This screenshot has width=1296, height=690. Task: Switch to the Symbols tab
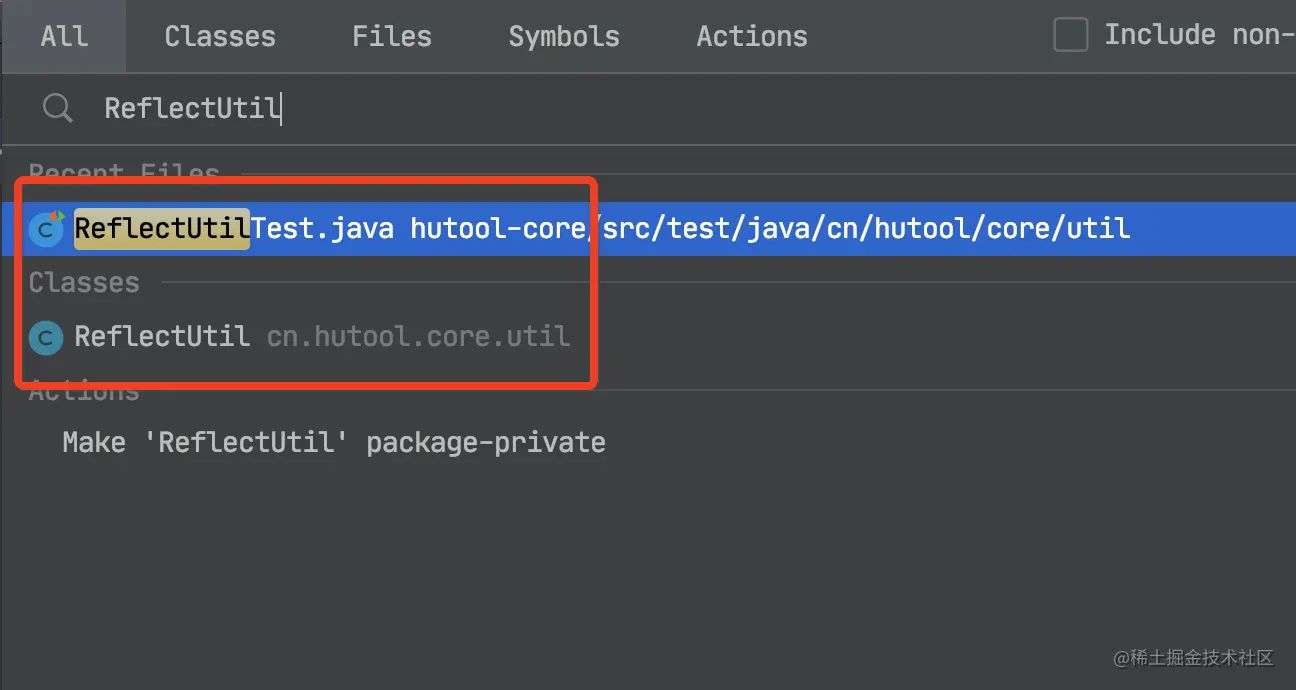point(564,36)
